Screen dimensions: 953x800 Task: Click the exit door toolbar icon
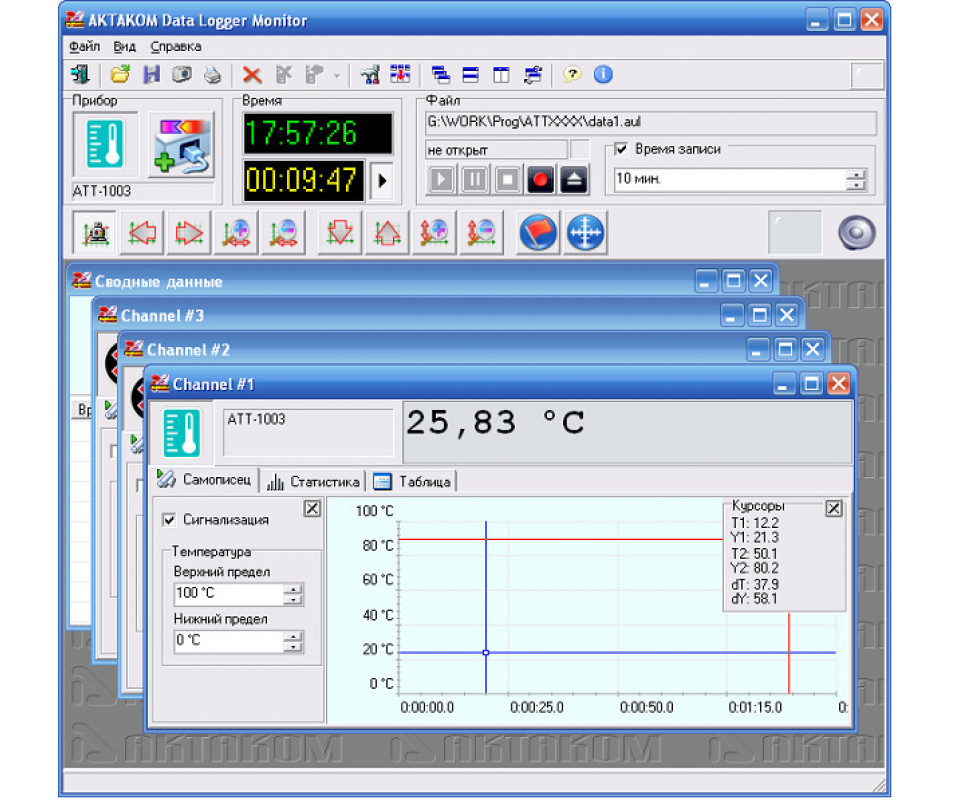(x=80, y=75)
